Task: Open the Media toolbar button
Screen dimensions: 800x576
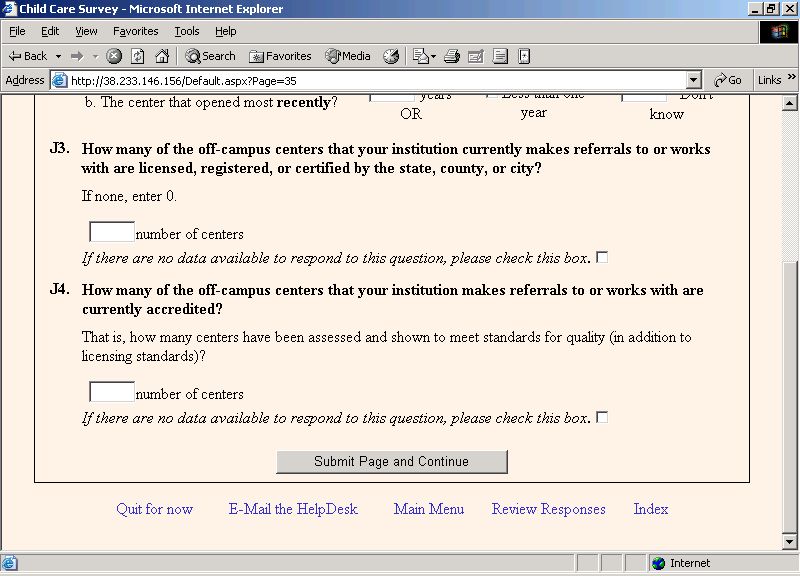Action: point(348,56)
